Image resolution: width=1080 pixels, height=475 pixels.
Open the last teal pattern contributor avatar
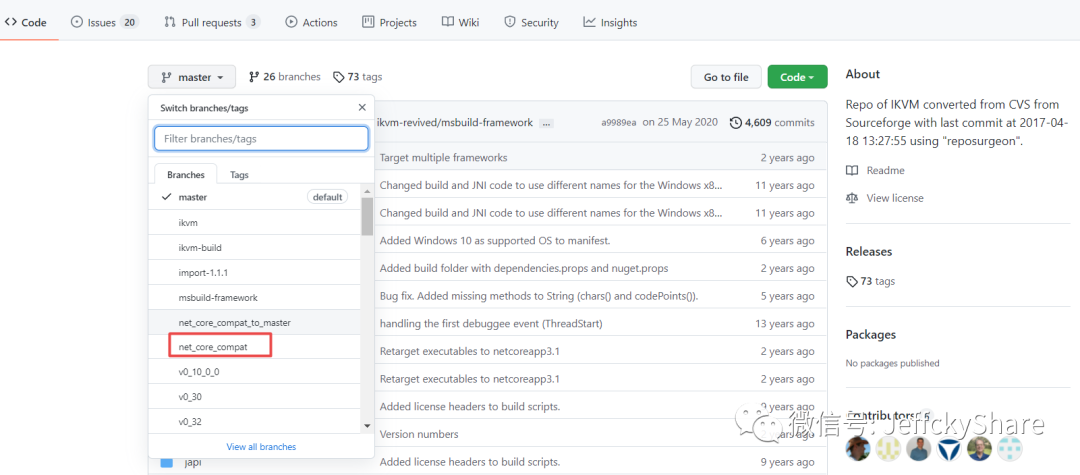tap(1010, 449)
